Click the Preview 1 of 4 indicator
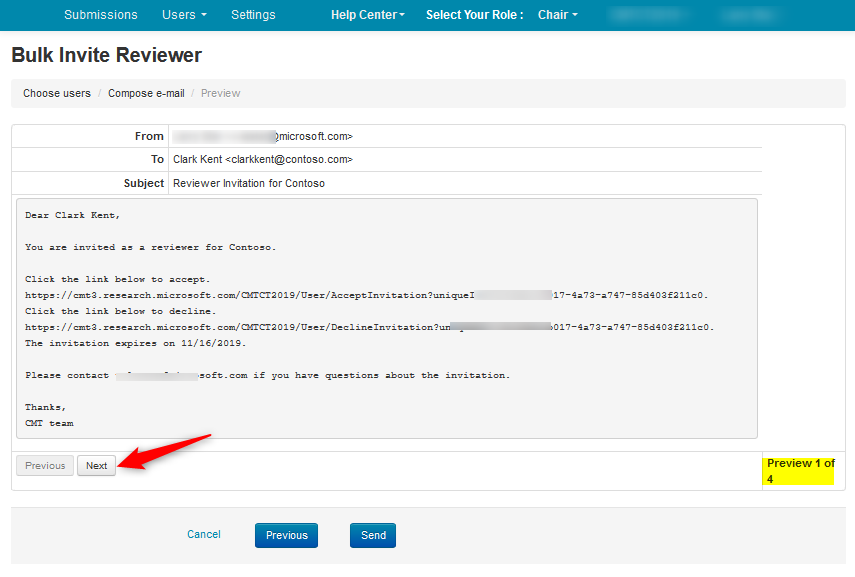 tap(800, 471)
